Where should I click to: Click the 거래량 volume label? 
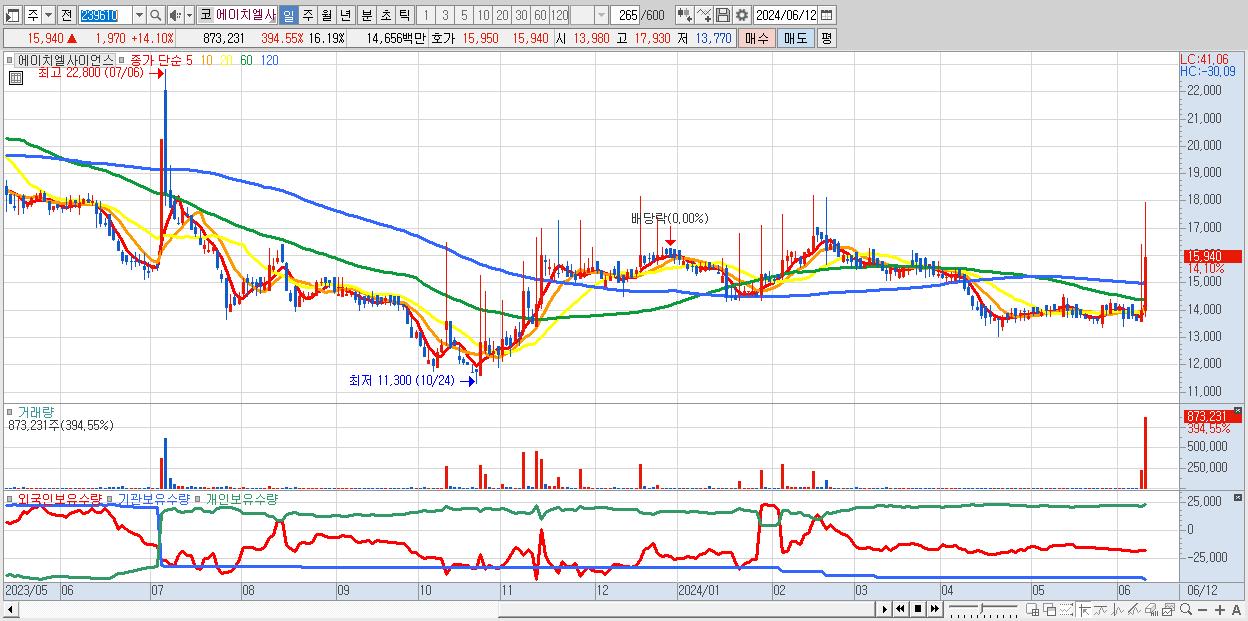(x=35, y=411)
